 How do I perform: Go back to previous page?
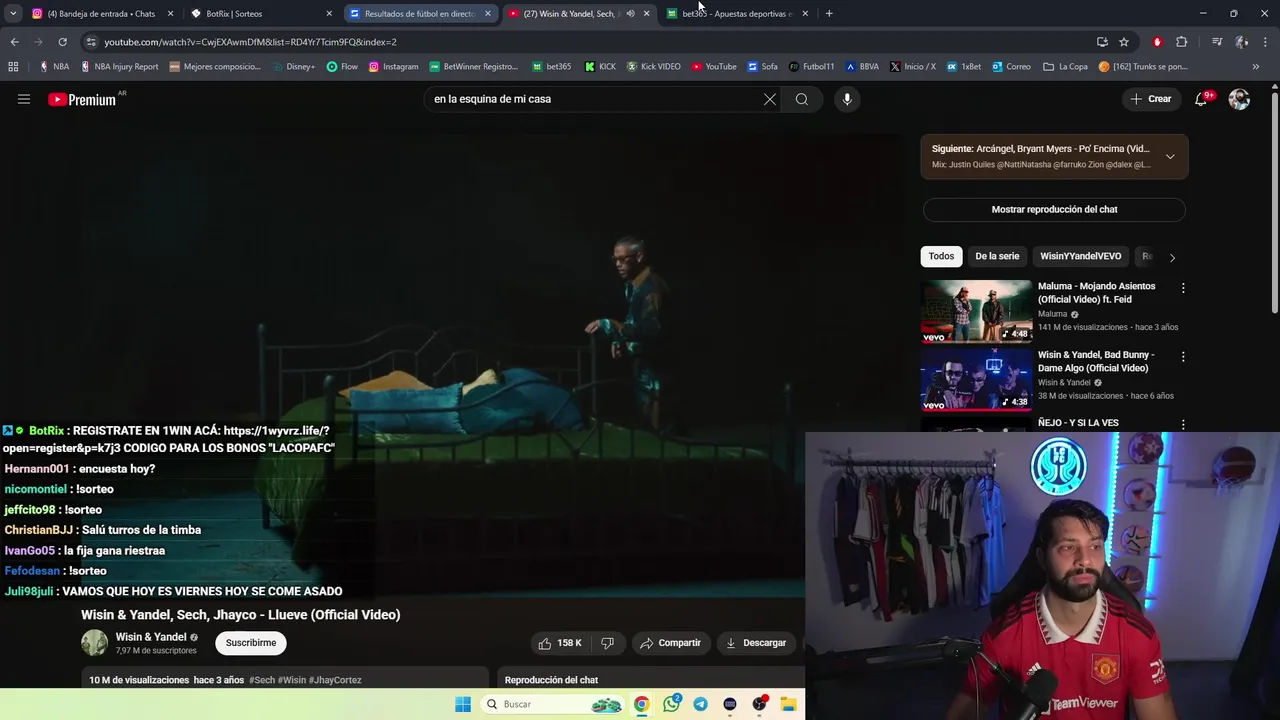(x=14, y=42)
